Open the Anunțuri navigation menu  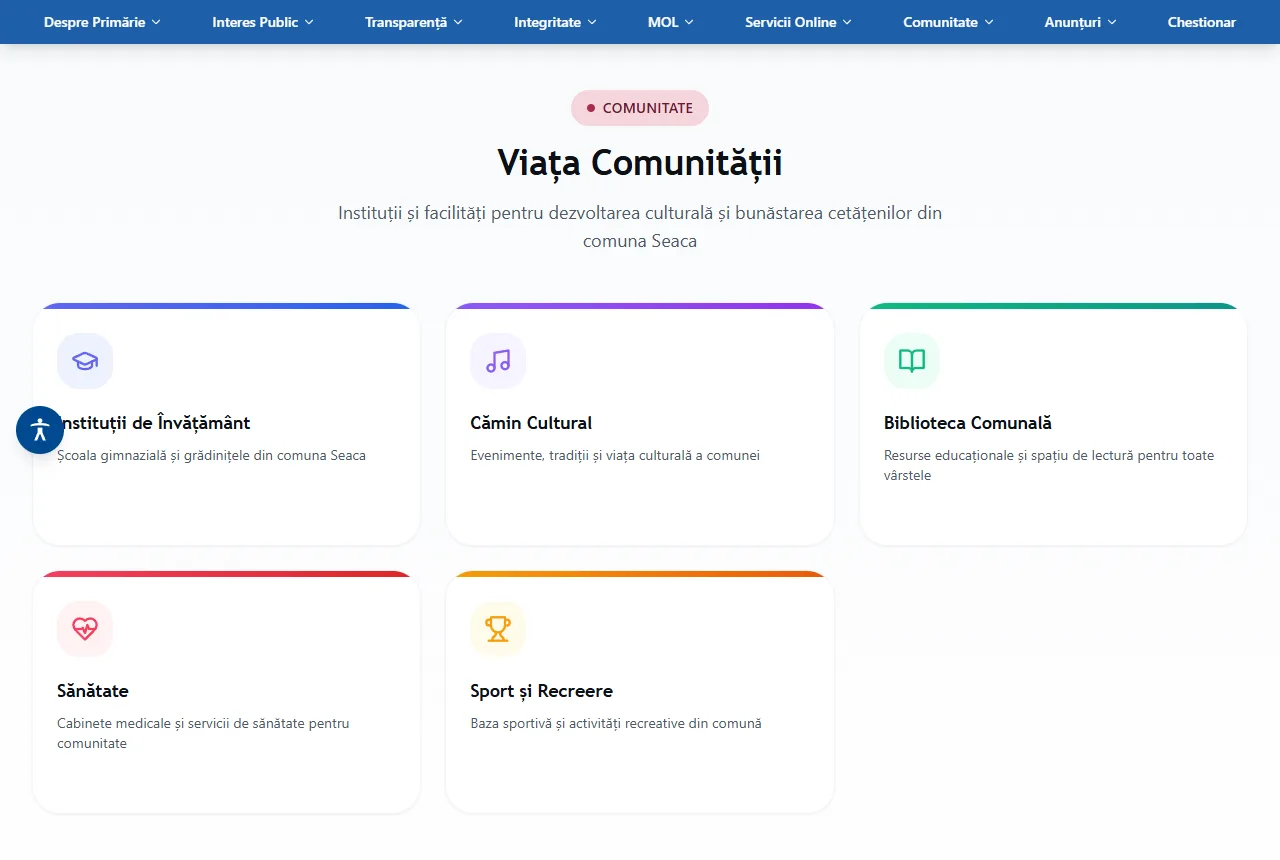tap(1080, 22)
